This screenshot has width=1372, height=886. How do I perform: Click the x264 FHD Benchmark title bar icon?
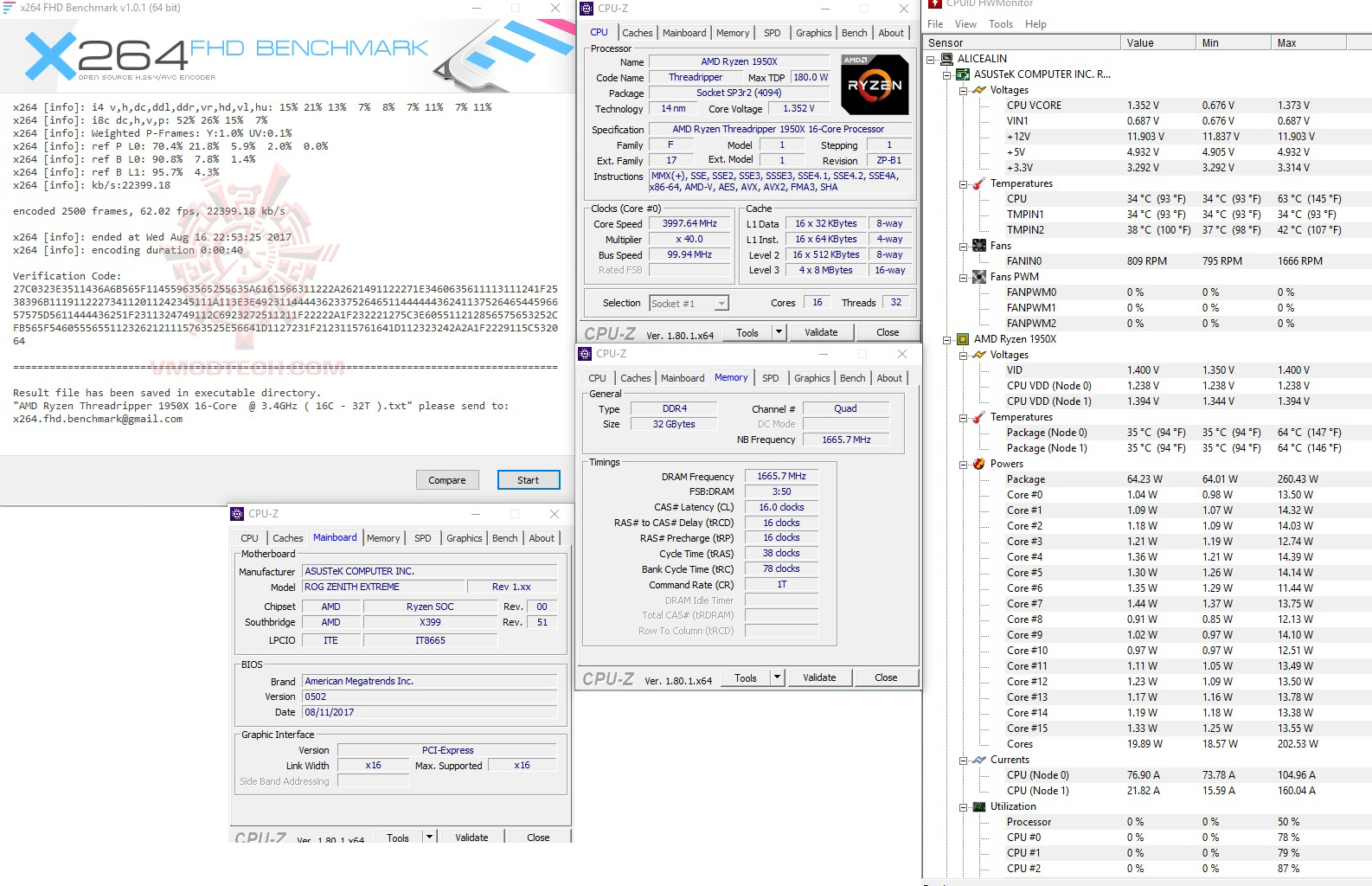point(9,8)
